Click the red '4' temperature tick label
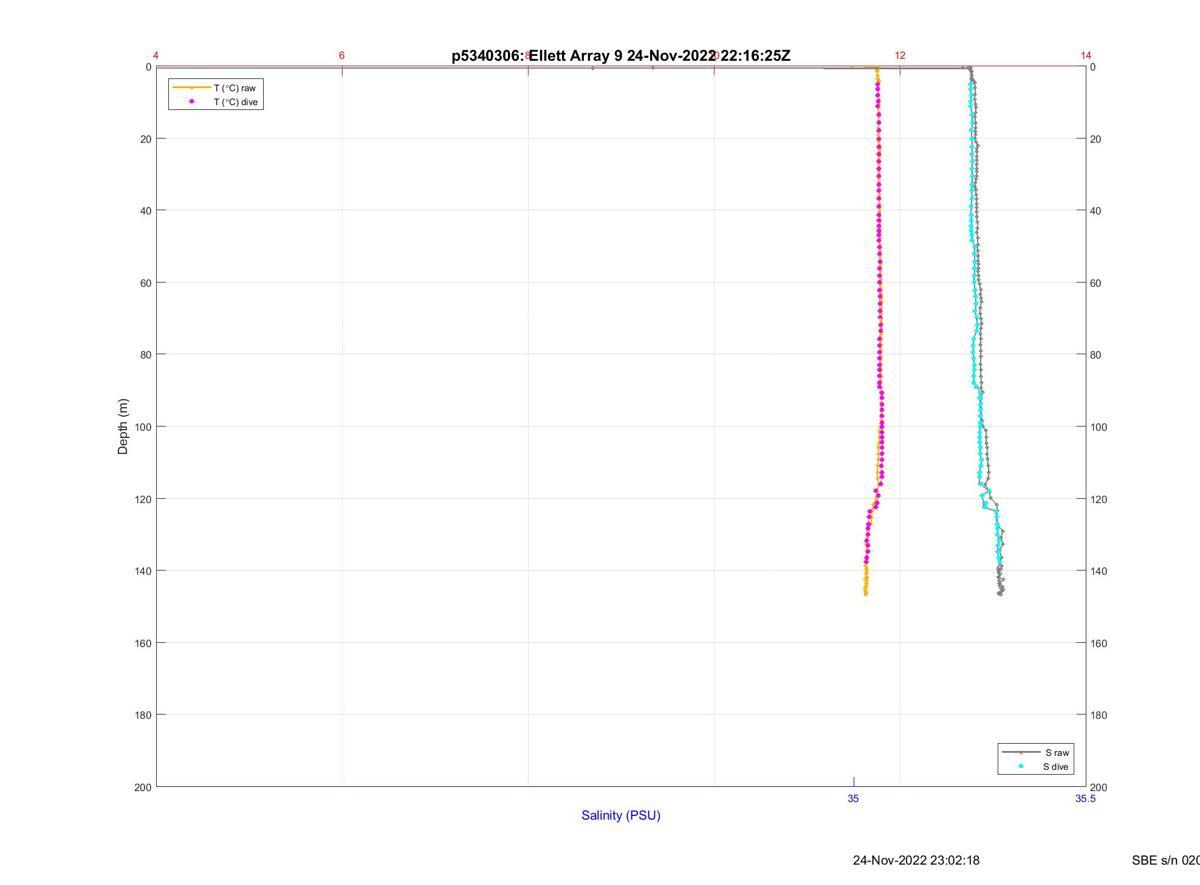Screen dimensions: 1200x885 tap(156, 55)
